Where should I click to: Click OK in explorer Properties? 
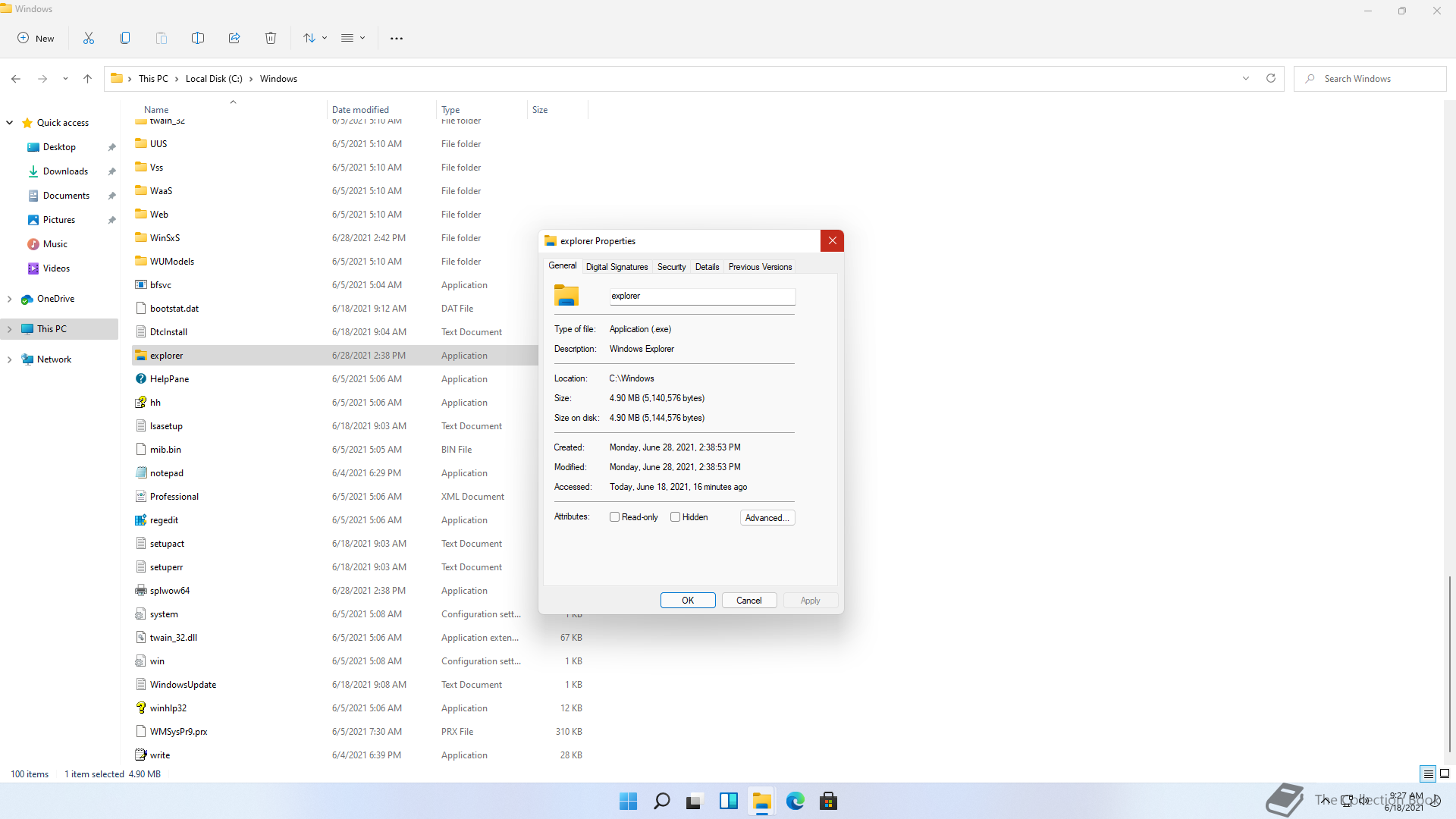tap(688, 601)
